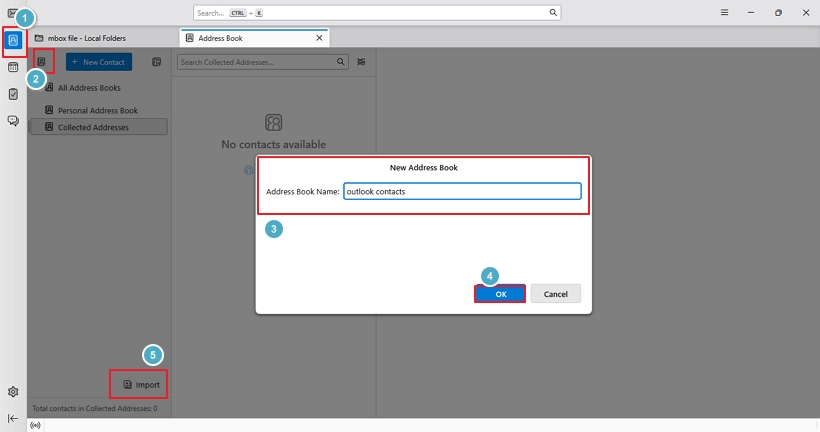Image resolution: width=820 pixels, height=432 pixels.
Task: Cancel the New Address Book dialog
Action: tap(555, 294)
